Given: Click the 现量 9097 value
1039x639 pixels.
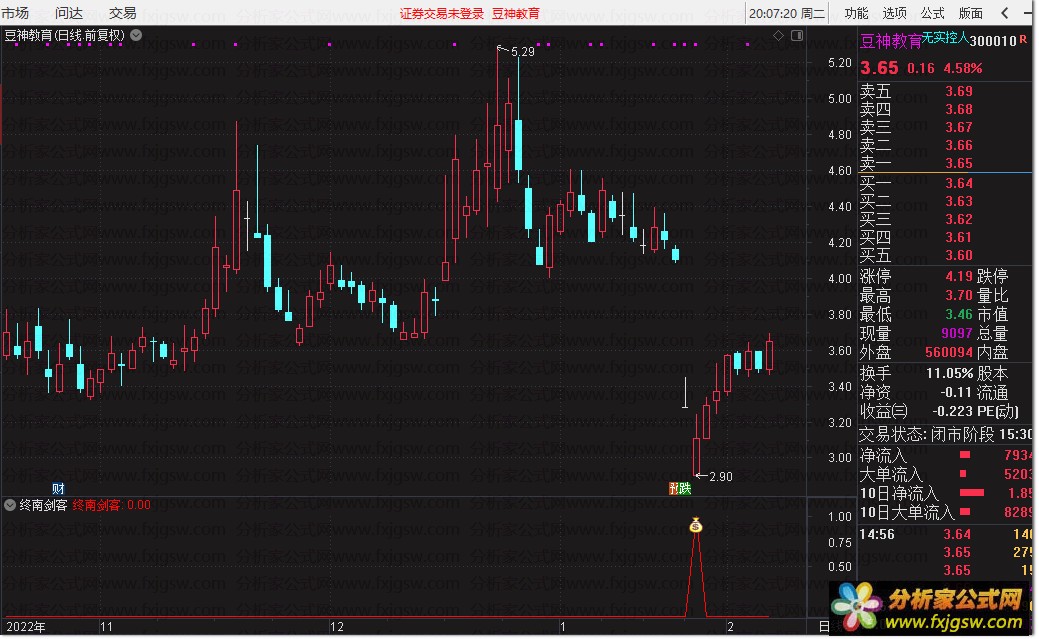Looking at the screenshot, I should pyautogui.click(x=957, y=333).
